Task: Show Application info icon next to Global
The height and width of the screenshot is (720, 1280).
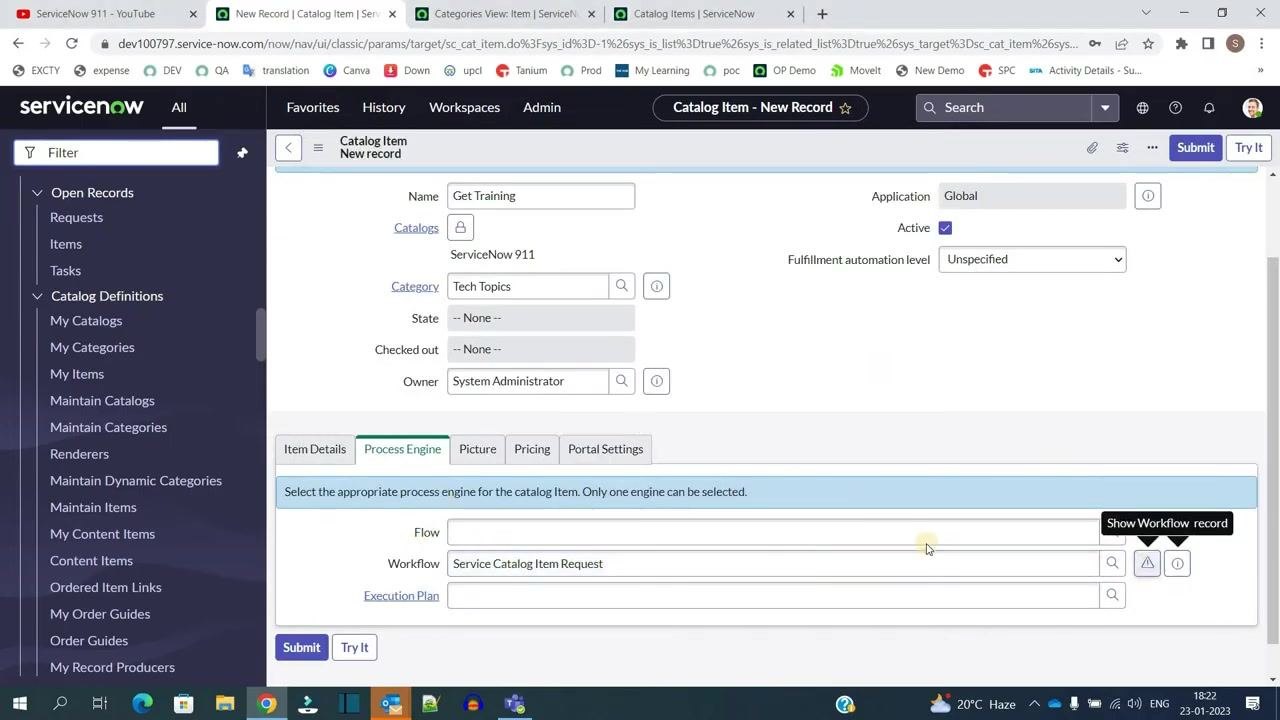Action: tap(1148, 196)
